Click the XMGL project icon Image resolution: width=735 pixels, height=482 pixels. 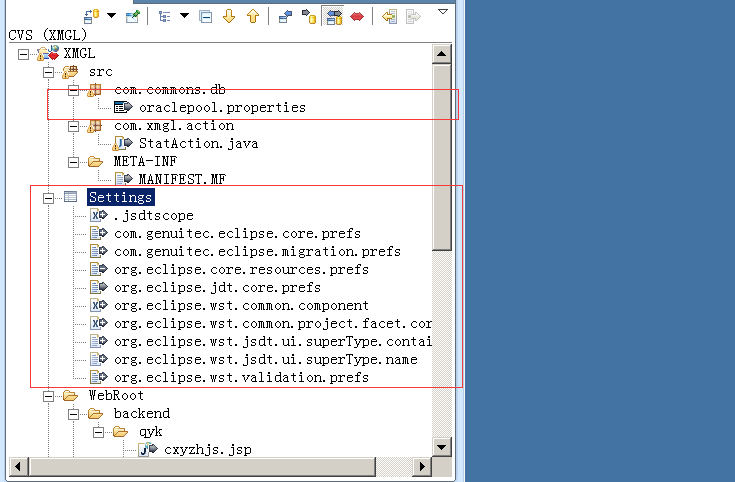pyautogui.click(x=48, y=53)
